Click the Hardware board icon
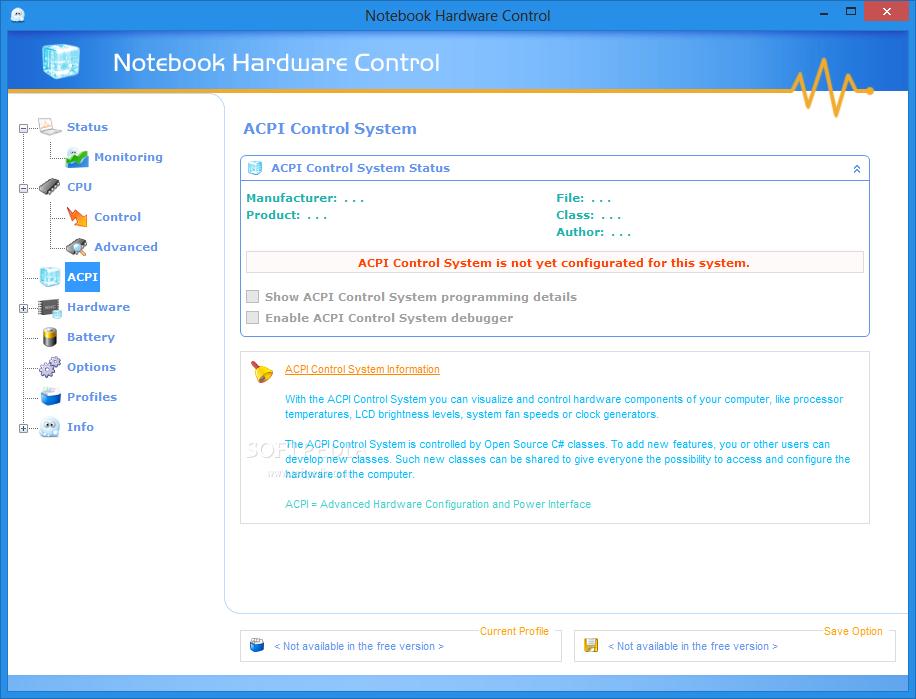This screenshot has height=699, width=916. pyautogui.click(x=50, y=307)
